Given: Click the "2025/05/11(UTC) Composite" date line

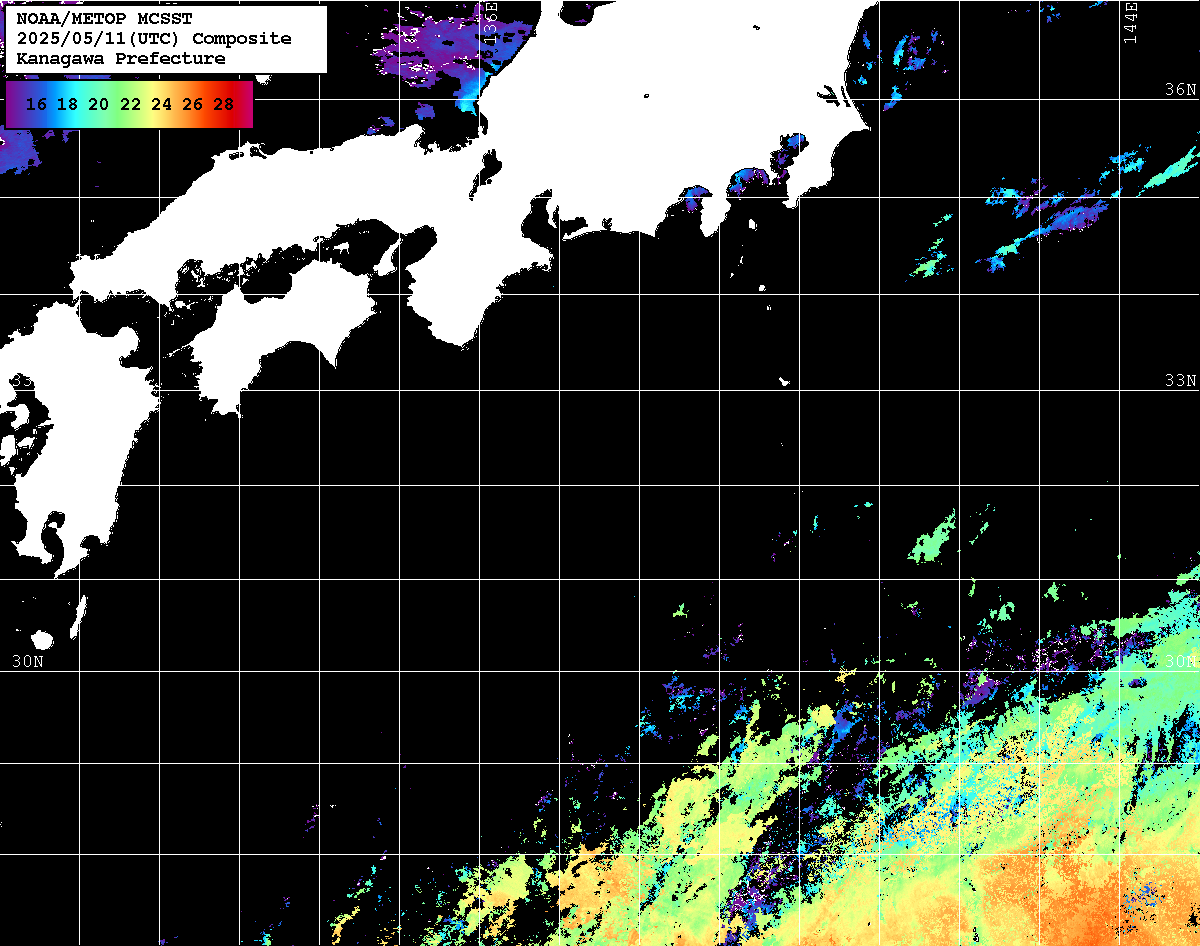Looking at the screenshot, I should coord(154,39).
